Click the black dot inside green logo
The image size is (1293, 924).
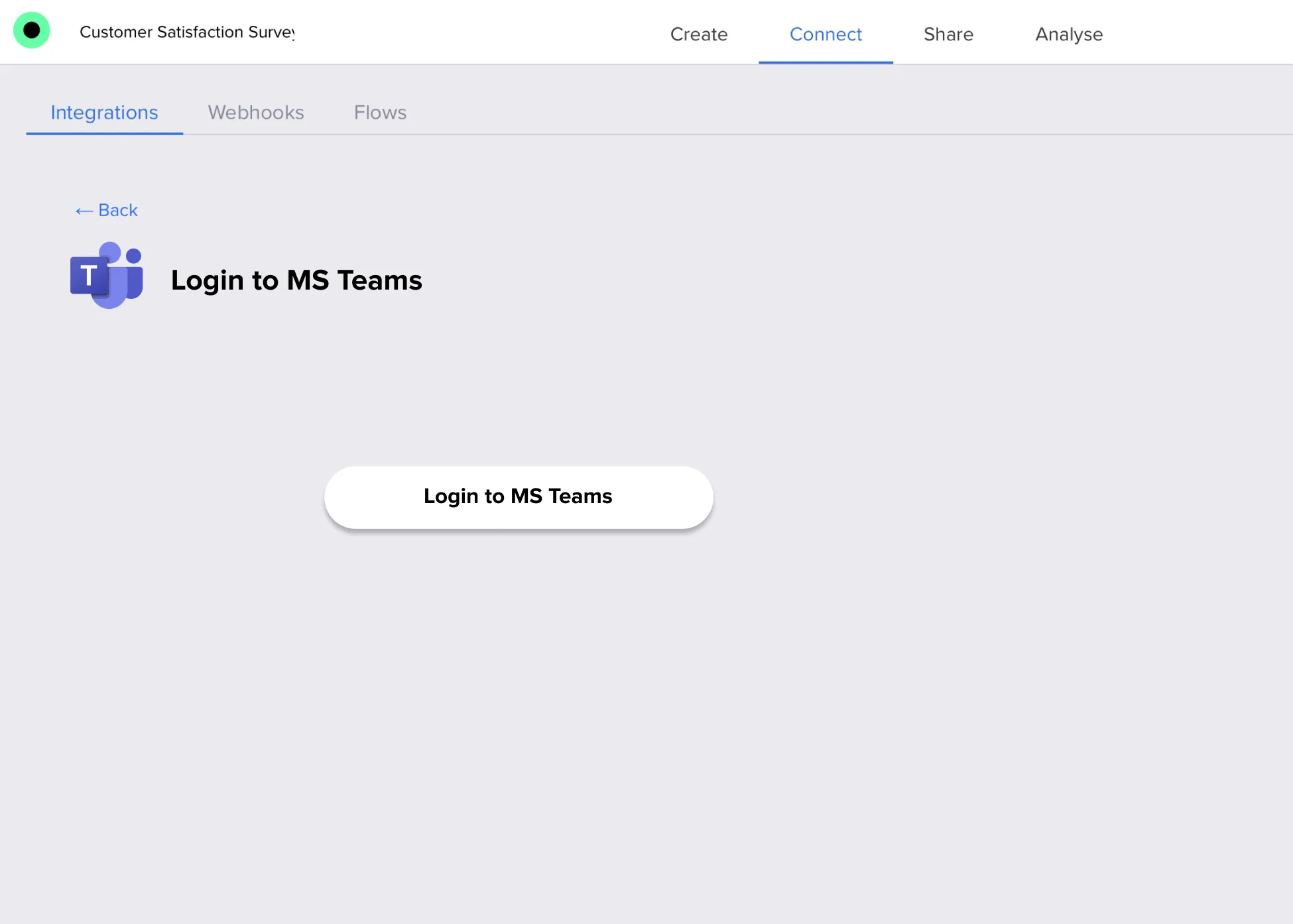tap(32, 30)
